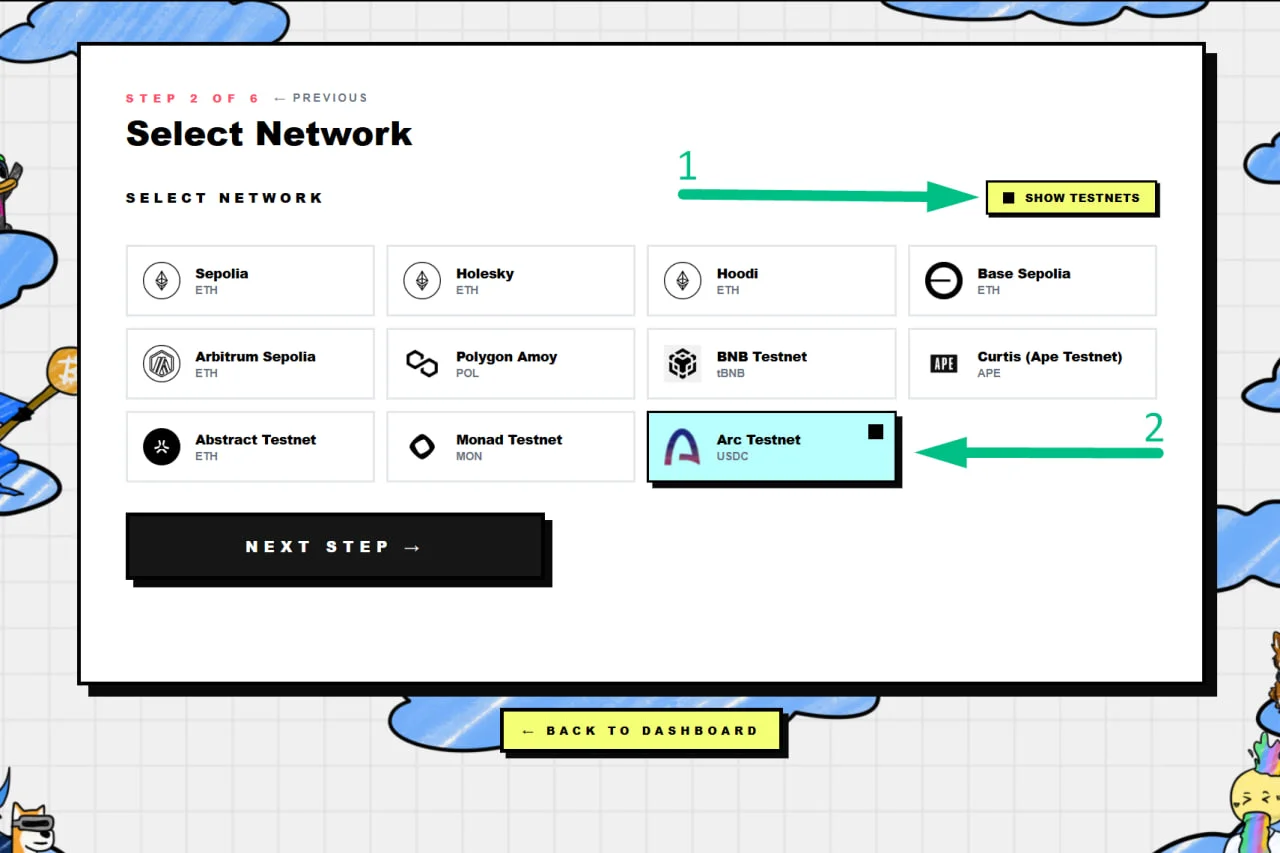Screen dimensions: 1280x853
Task: Click the POL currency label
Action: [x=467, y=373]
